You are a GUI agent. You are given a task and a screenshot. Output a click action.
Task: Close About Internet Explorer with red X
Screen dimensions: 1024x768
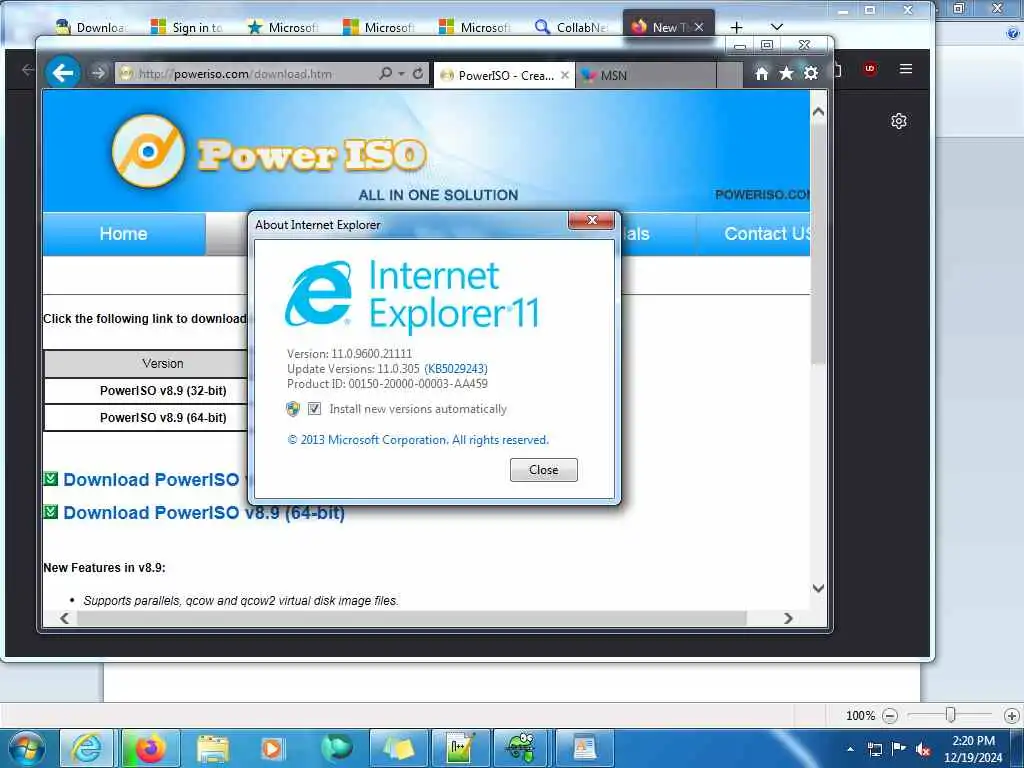(592, 220)
